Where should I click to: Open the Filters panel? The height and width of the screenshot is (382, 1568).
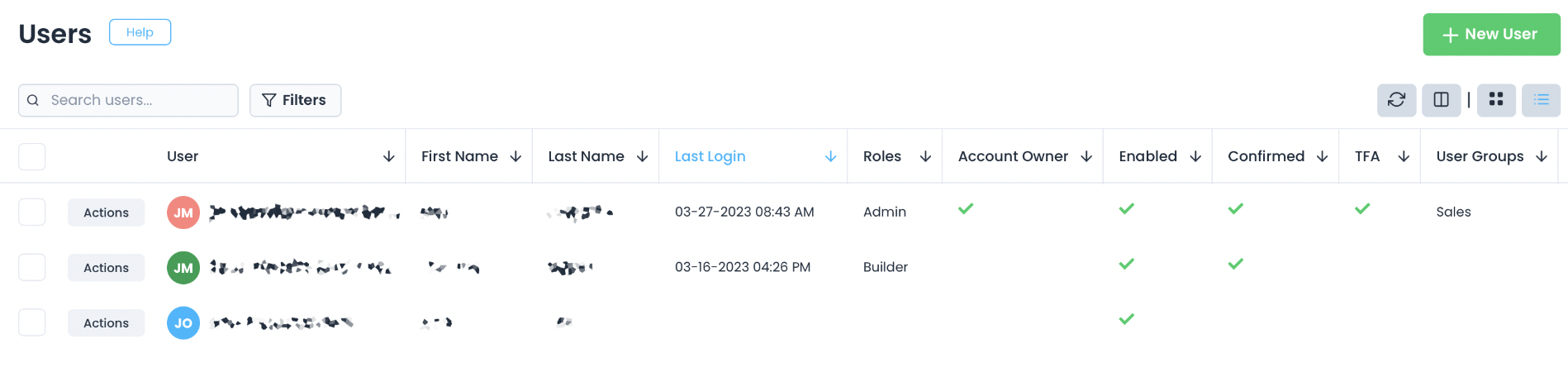(295, 100)
